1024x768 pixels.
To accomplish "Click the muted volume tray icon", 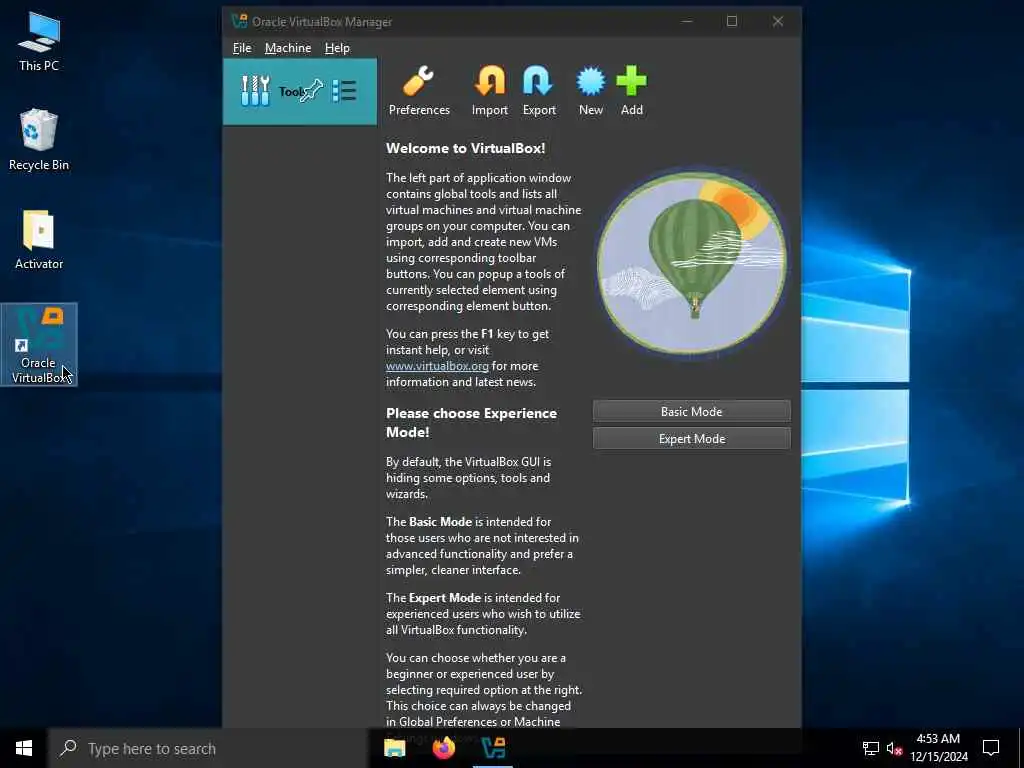I will coord(894,748).
